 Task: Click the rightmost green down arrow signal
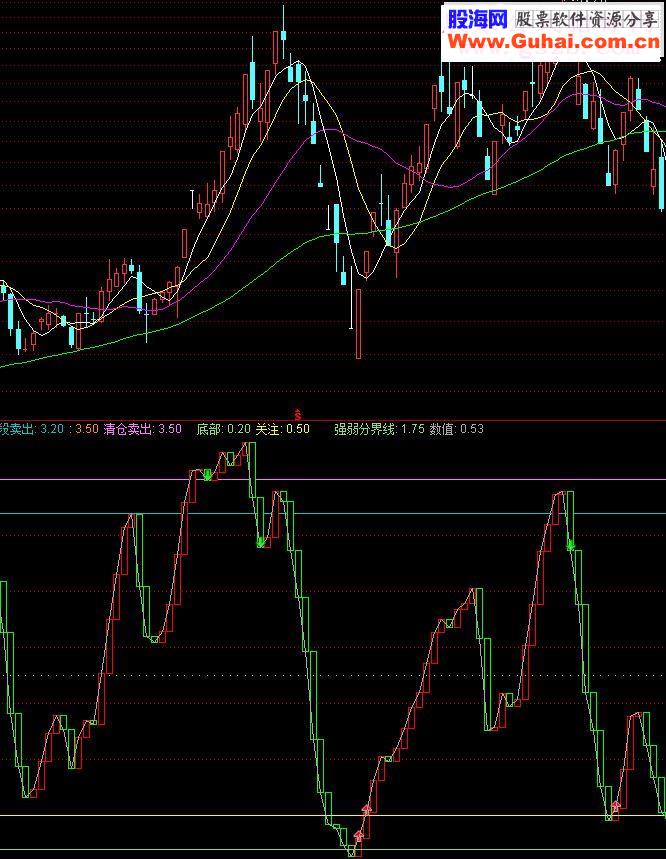(571, 545)
